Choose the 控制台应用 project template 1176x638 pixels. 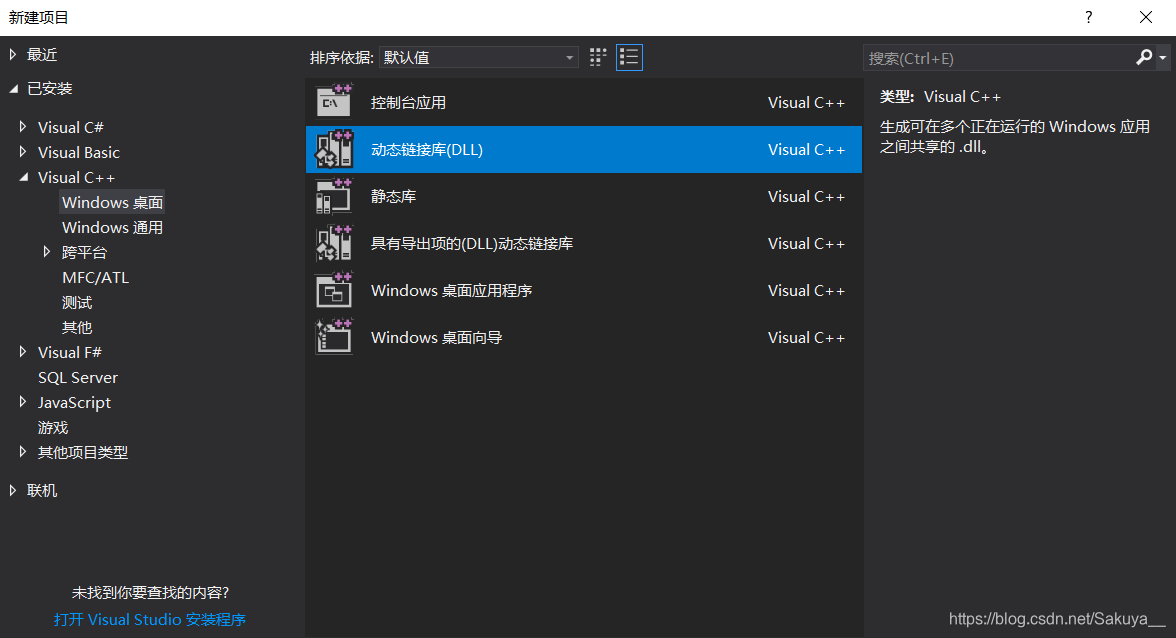point(584,102)
